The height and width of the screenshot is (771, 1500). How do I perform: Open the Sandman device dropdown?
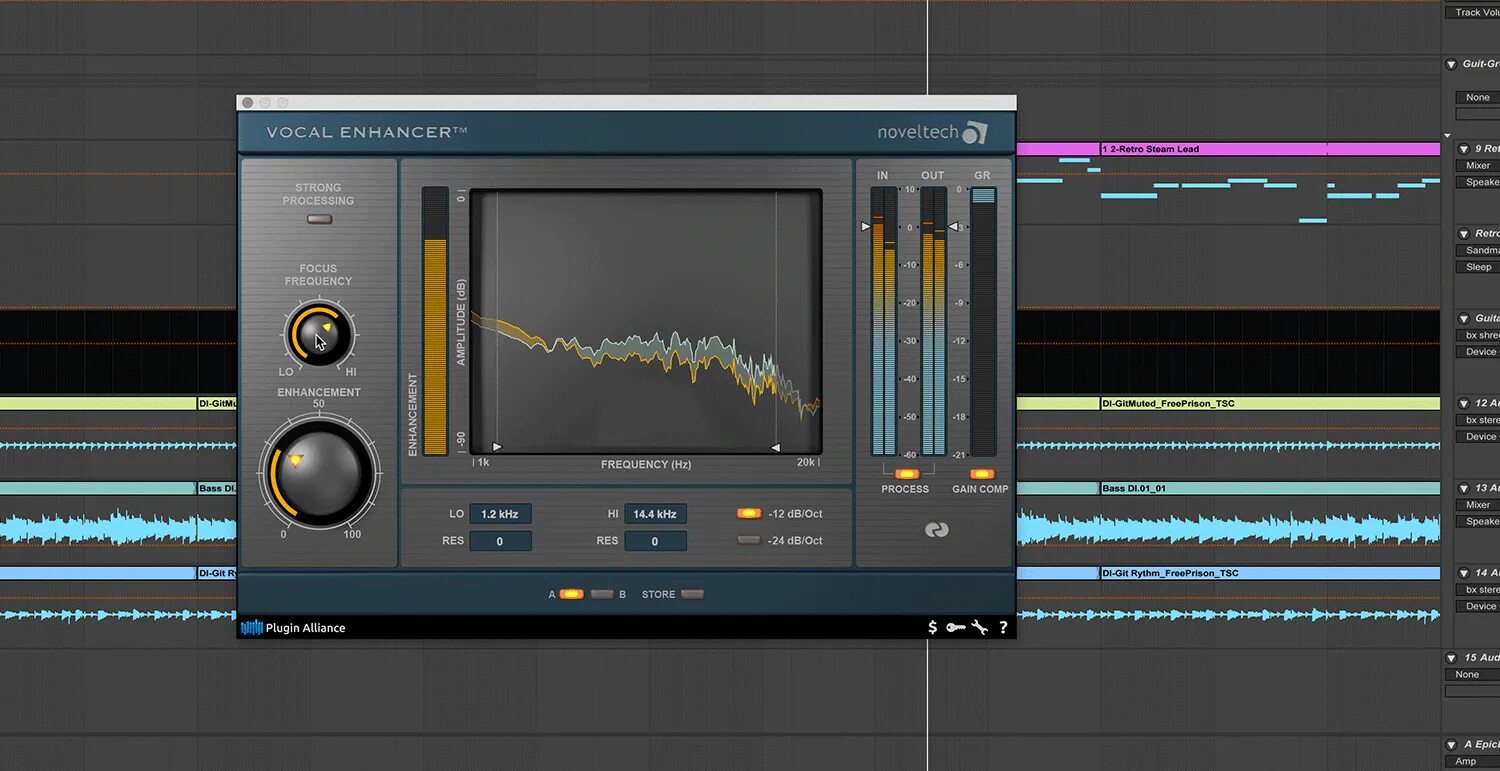coord(1478,250)
